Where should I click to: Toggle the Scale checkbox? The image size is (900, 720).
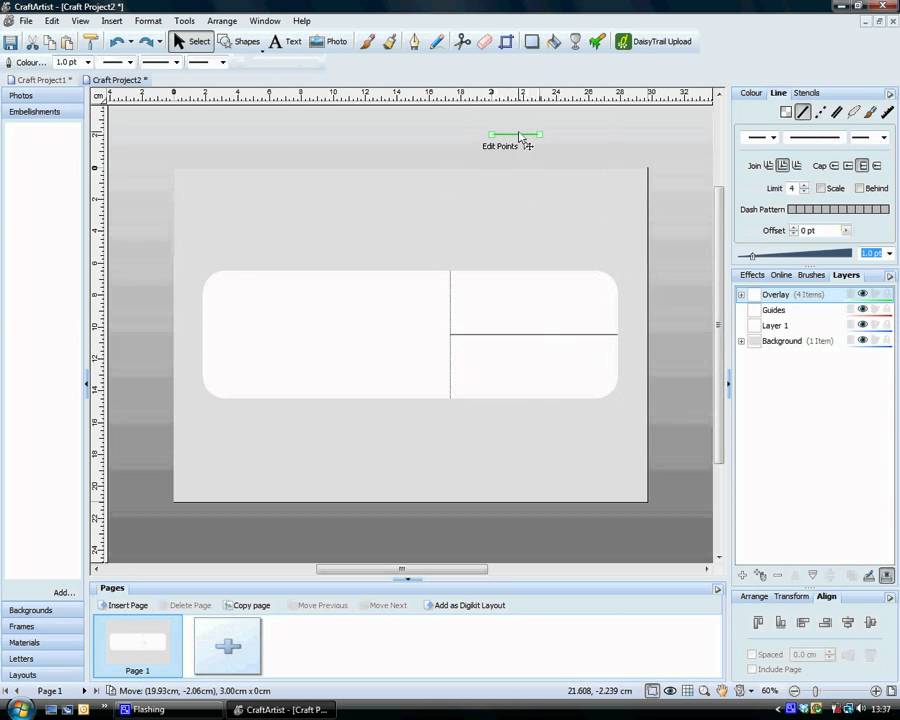coord(821,188)
